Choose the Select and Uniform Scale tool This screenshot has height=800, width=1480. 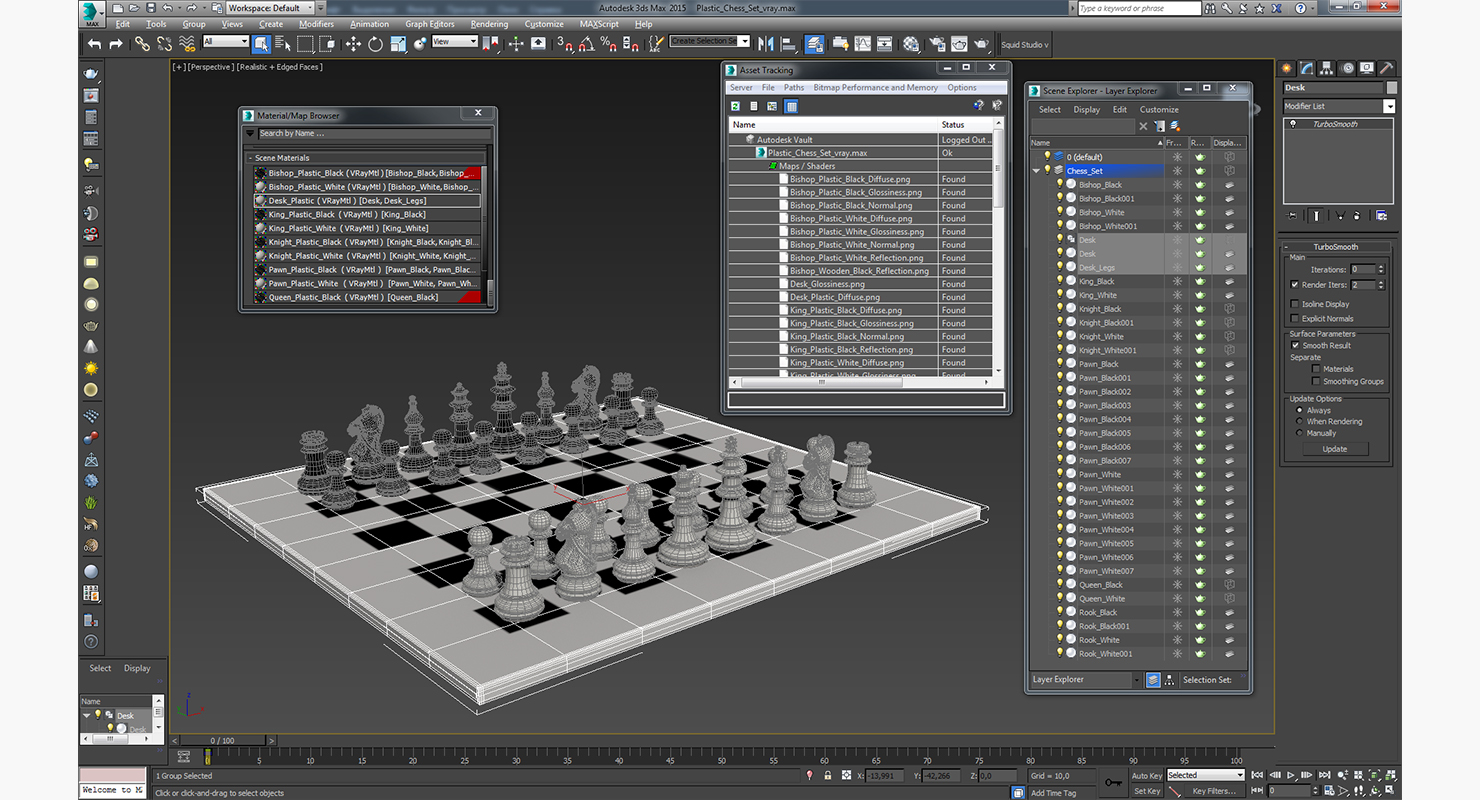[x=398, y=44]
